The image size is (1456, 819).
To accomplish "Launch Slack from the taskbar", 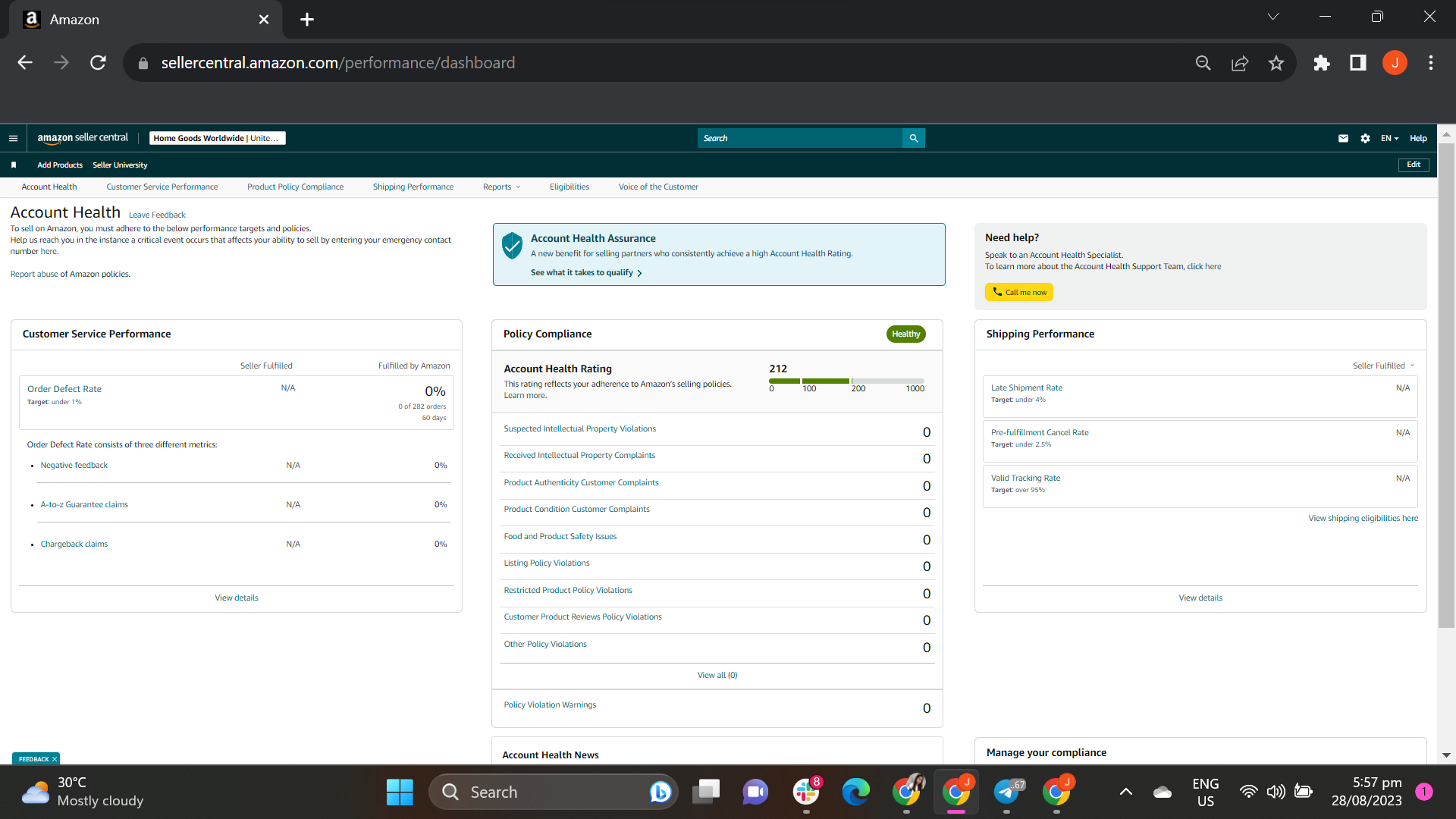I will 806,792.
